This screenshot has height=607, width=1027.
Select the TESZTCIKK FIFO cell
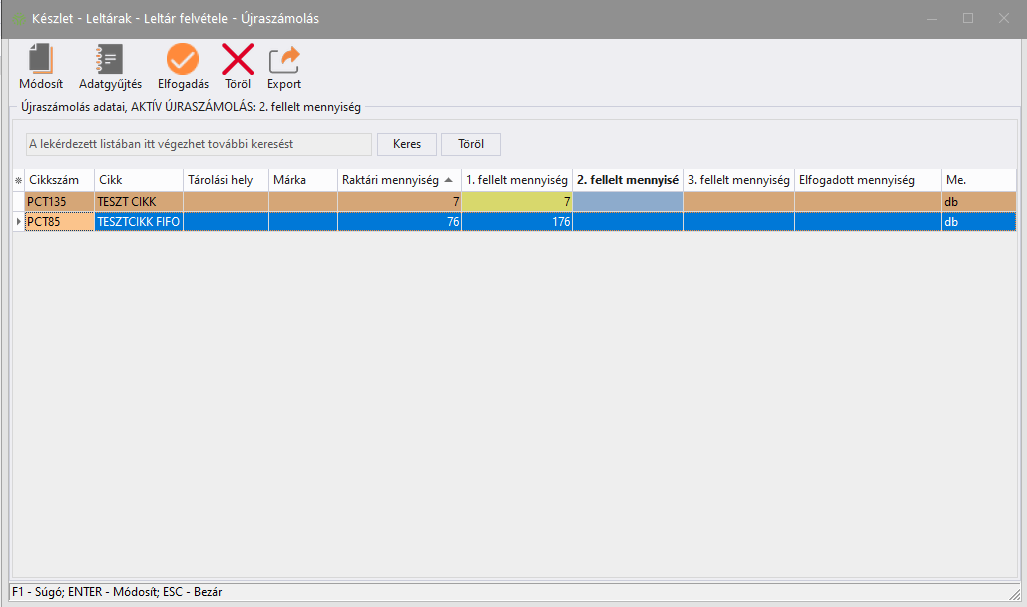coord(138,221)
